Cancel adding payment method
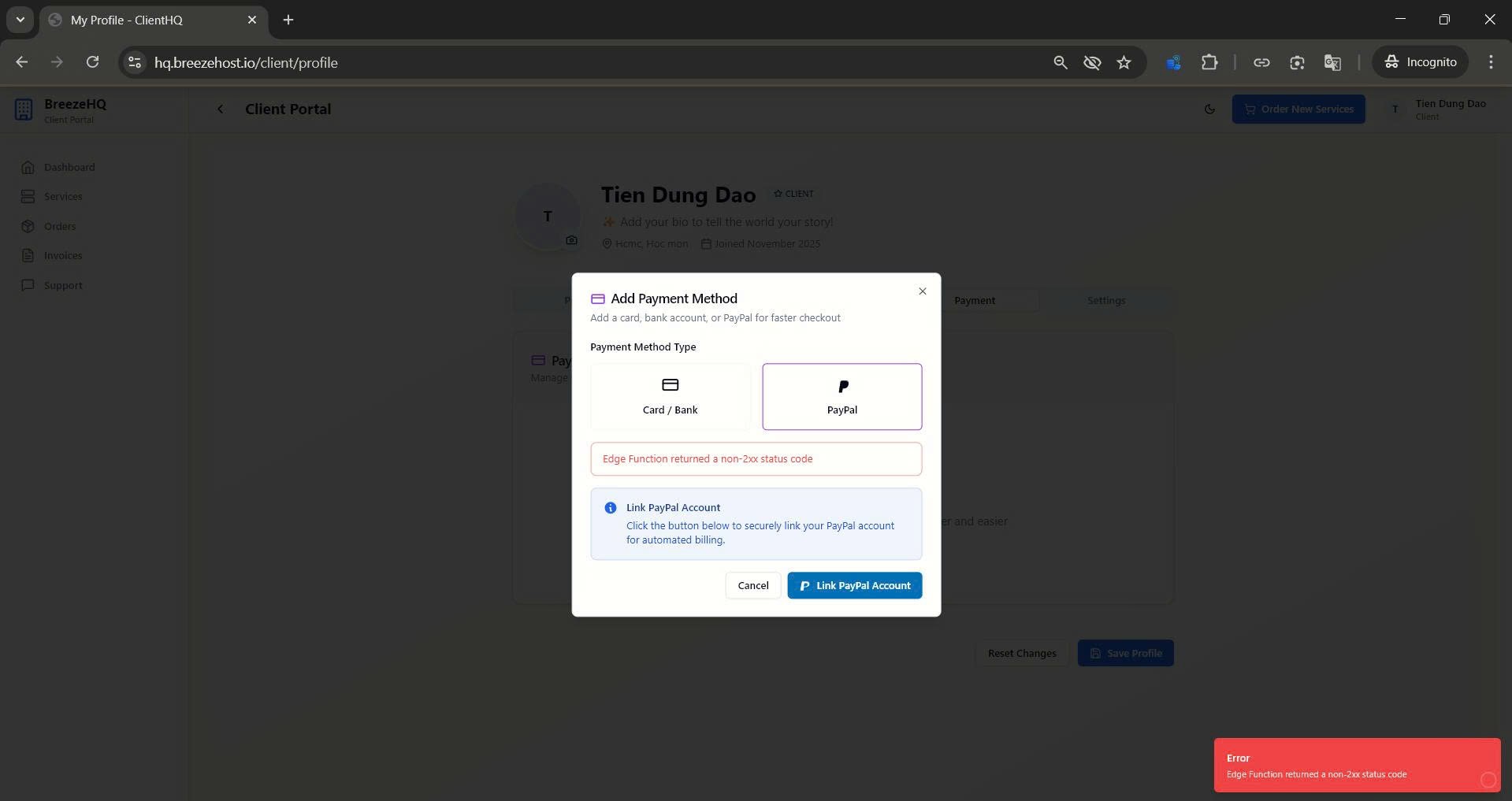 (x=752, y=585)
